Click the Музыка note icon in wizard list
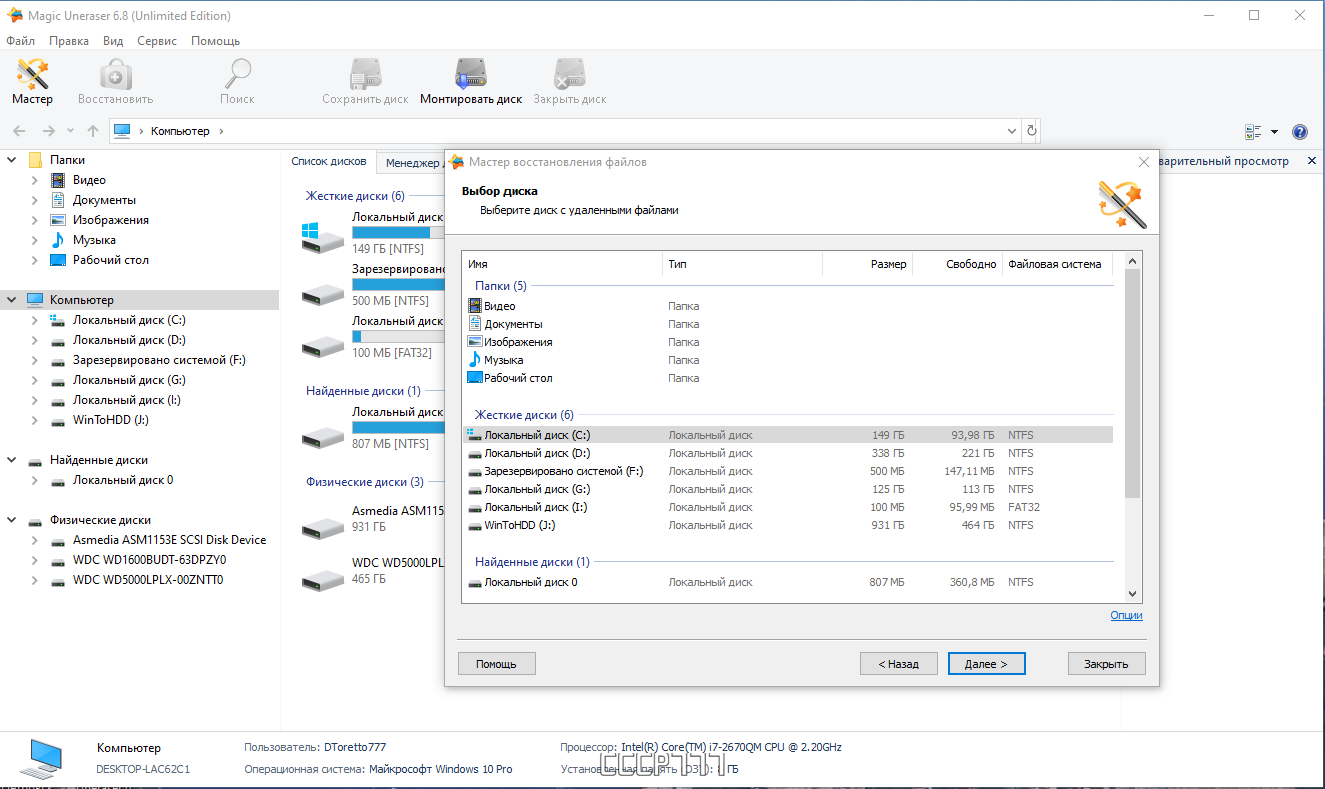 [x=475, y=360]
